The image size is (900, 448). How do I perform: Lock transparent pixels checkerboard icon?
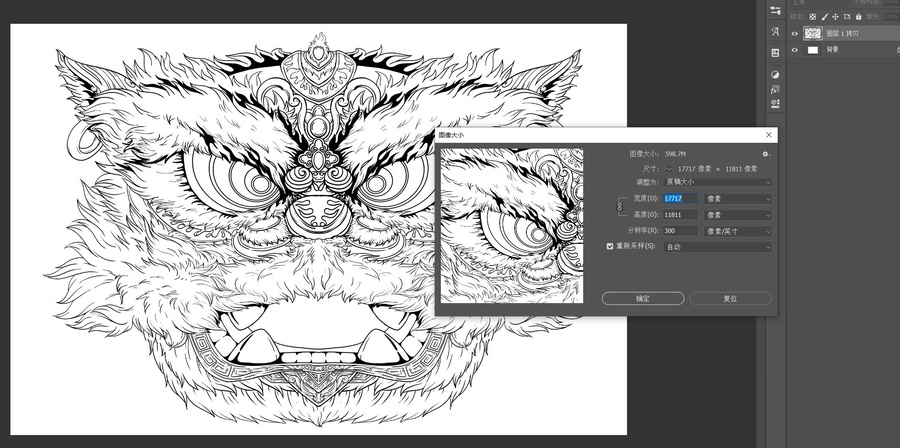click(x=813, y=17)
